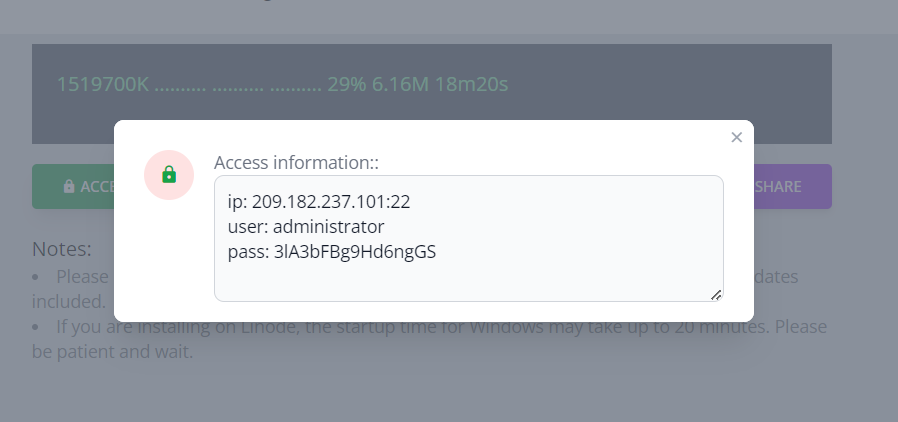
Task: Click the green padlock icon in dialog
Action: pyautogui.click(x=169, y=175)
